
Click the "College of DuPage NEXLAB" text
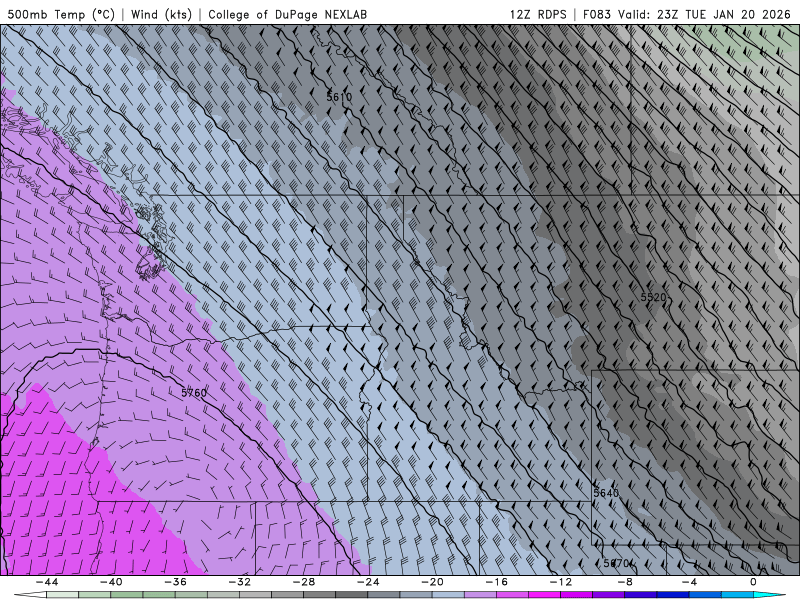click(287, 14)
